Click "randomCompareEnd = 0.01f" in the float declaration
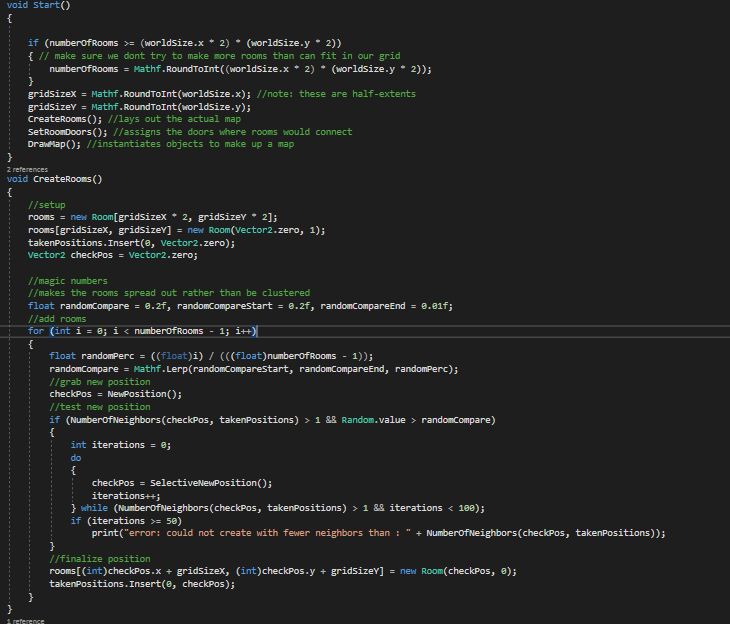This screenshot has height=624, width=730. (384, 306)
